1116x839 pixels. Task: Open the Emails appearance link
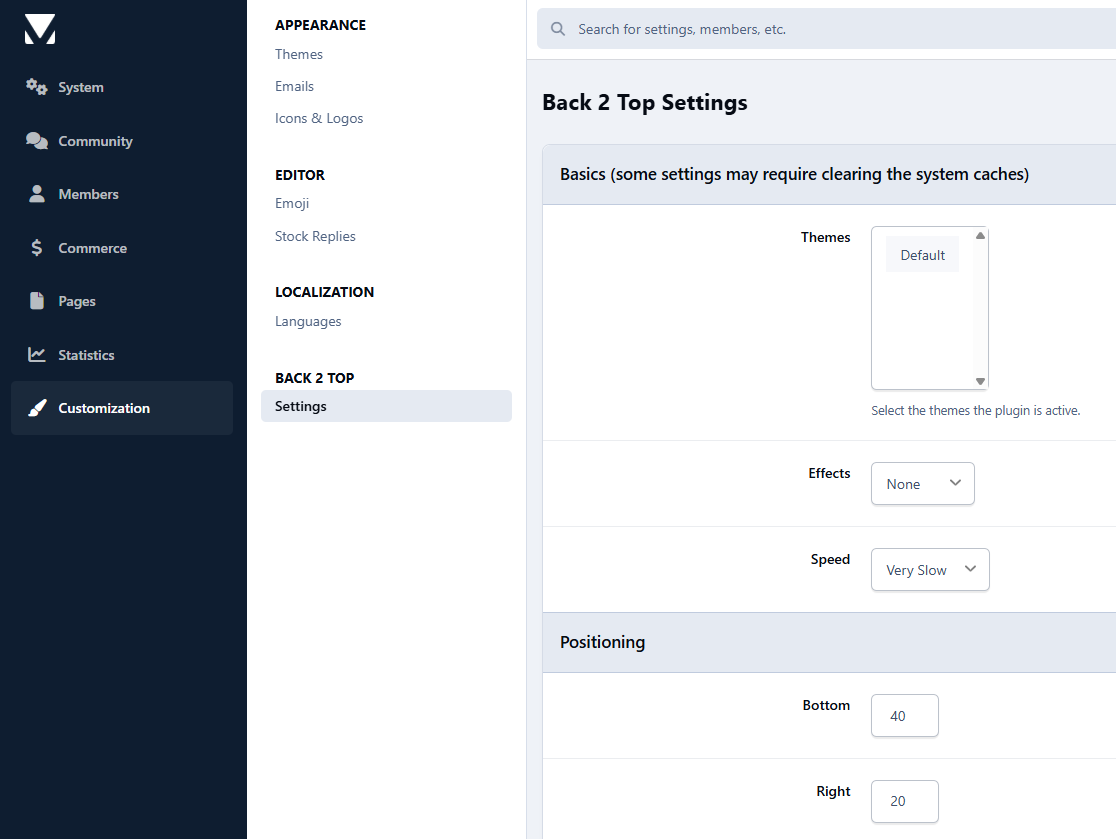[294, 86]
